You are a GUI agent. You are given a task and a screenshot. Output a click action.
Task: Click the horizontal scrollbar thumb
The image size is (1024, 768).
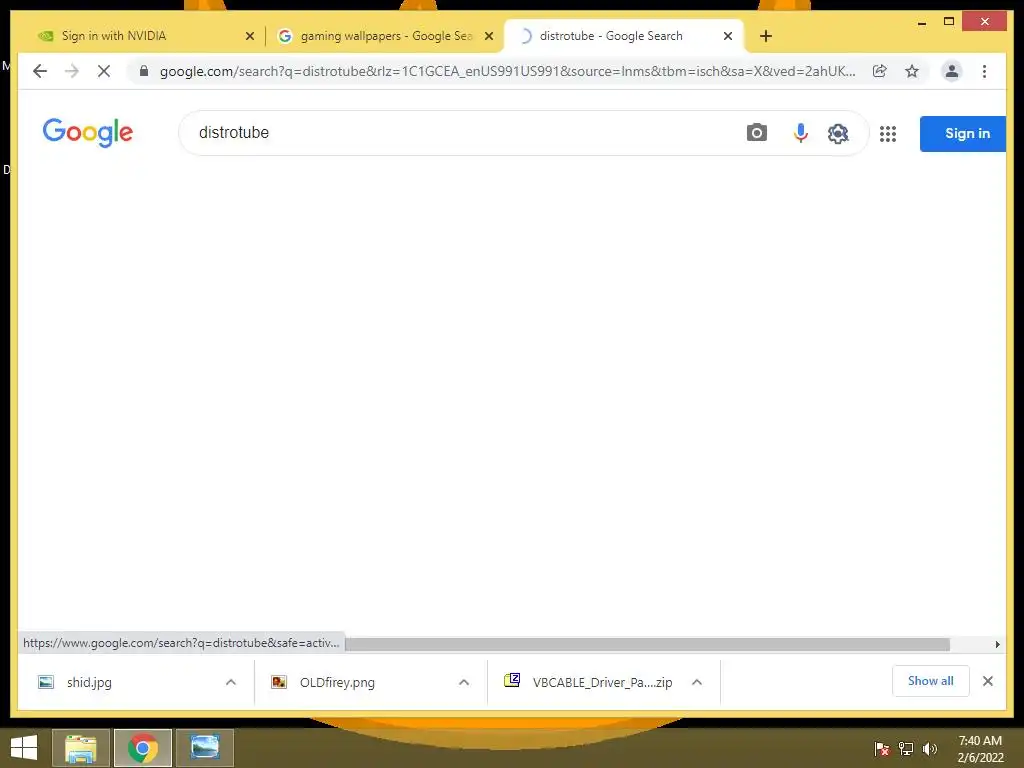pyautogui.click(x=647, y=645)
